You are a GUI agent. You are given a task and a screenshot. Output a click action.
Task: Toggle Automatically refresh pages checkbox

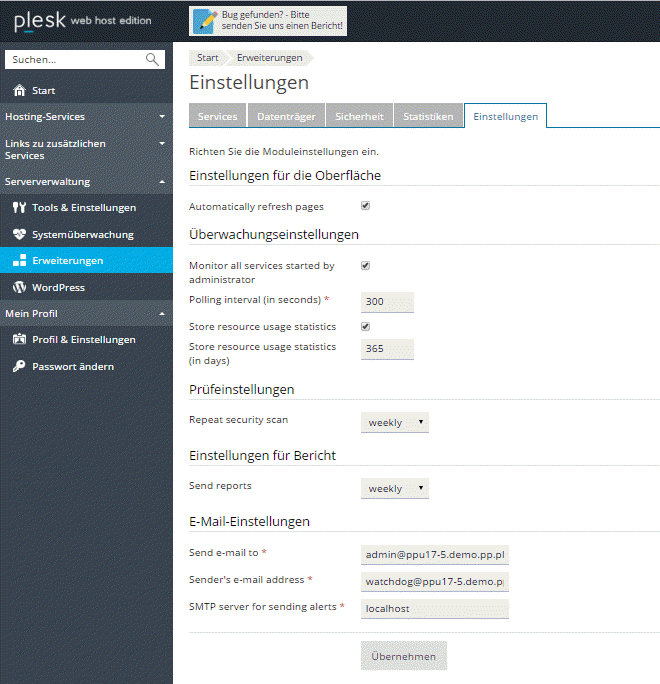click(x=366, y=205)
